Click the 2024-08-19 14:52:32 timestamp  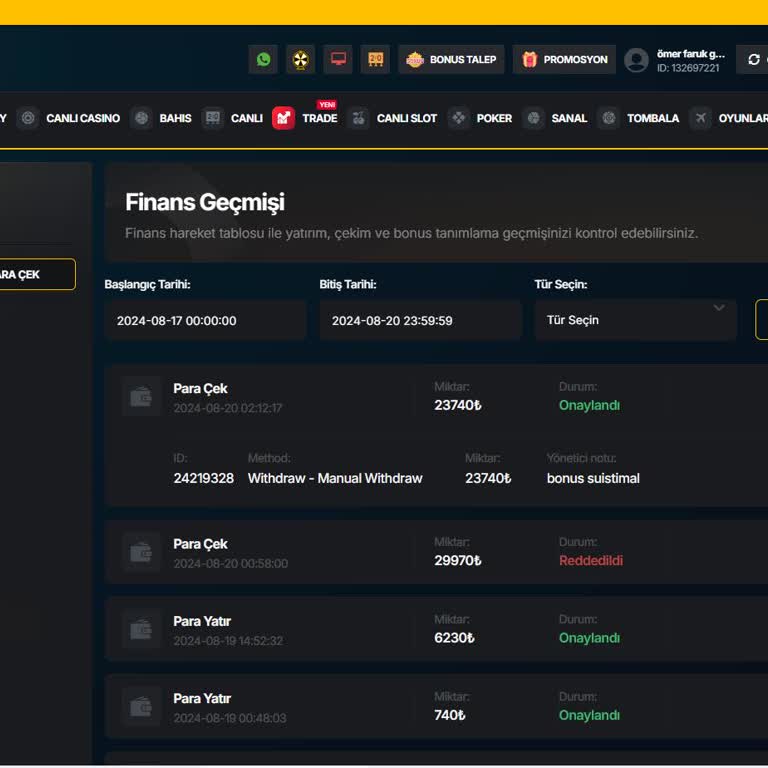click(x=228, y=641)
